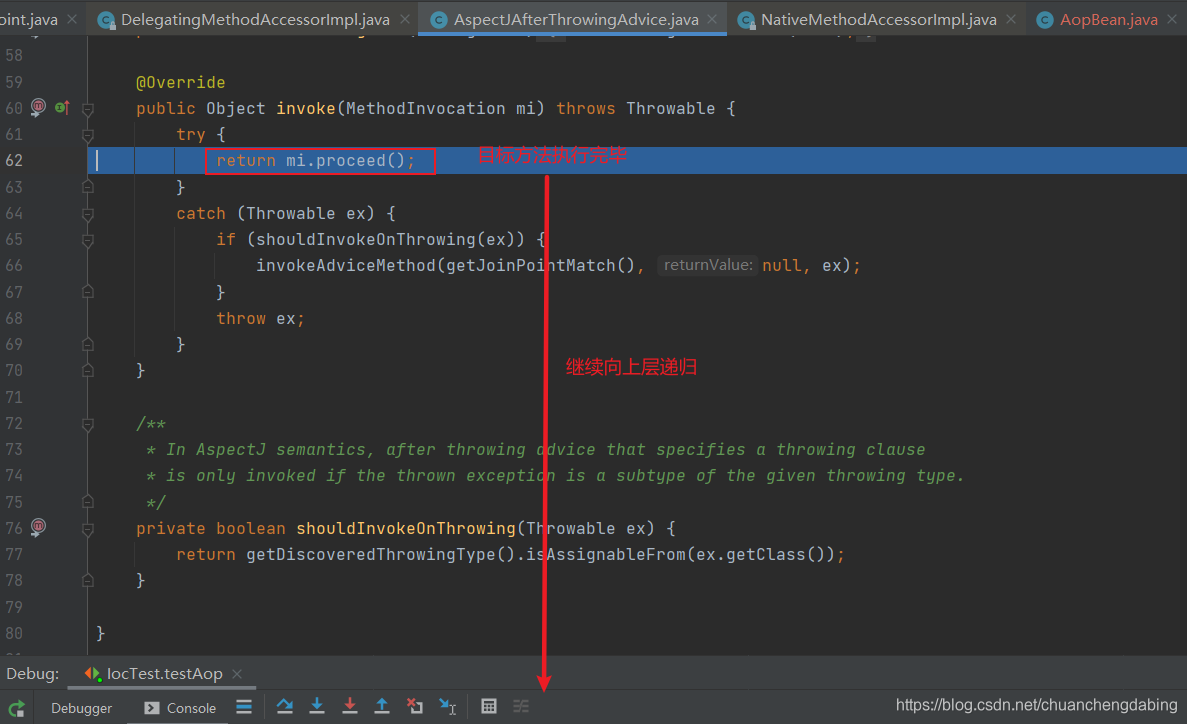Click the Trace Current Stream Chain icon

click(x=521, y=707)
